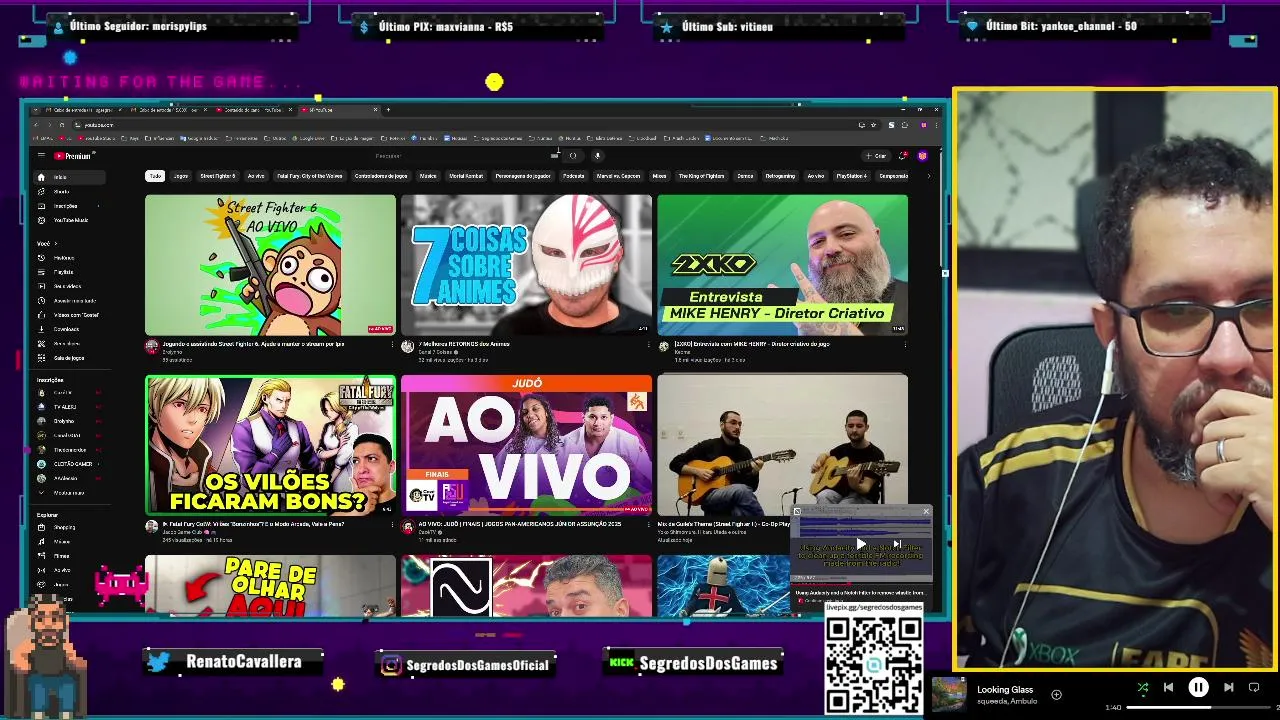Open the 7 Coisas Sobre Animes thumbnail
1280x720 pixels.
coord(526,265)
